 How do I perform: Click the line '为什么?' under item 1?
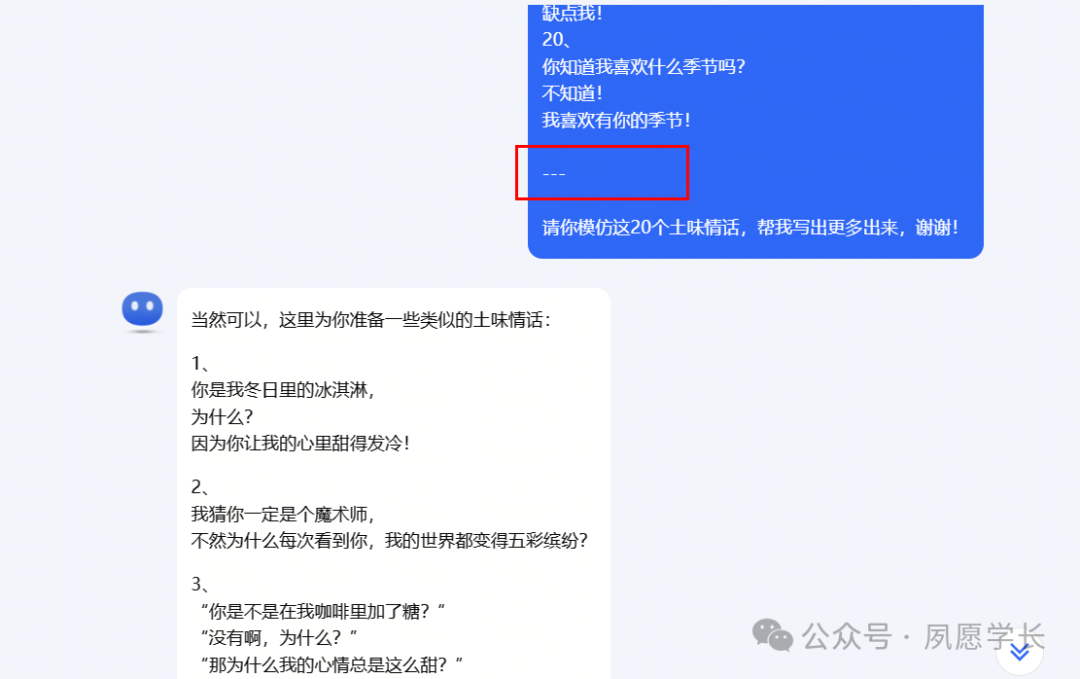tap(222, 417)
